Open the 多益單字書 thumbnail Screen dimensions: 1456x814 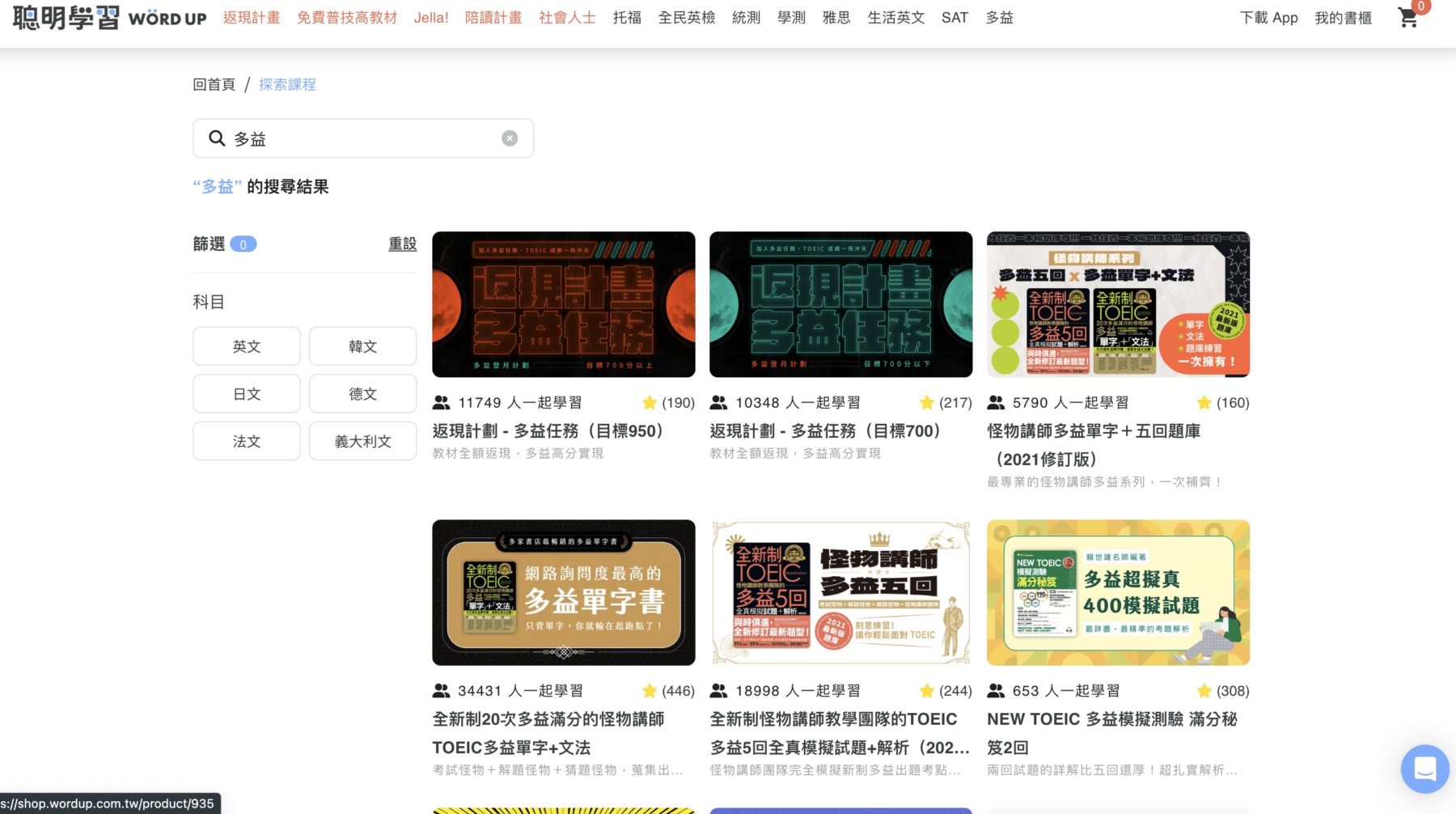[564, 592]
